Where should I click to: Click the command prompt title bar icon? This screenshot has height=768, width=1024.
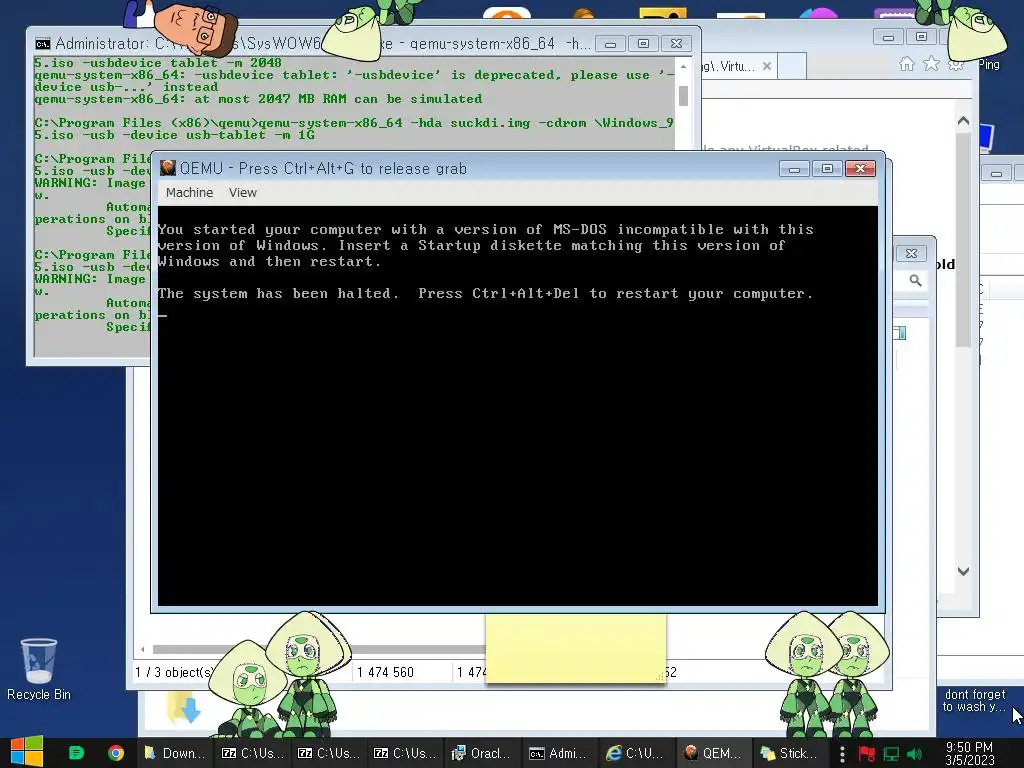(x=42, y=44)
